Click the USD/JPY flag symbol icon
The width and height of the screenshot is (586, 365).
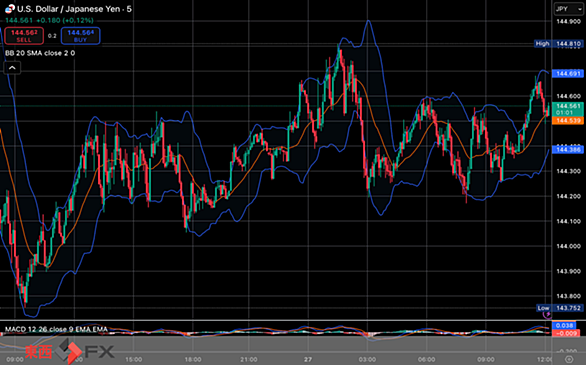[10, 9]
